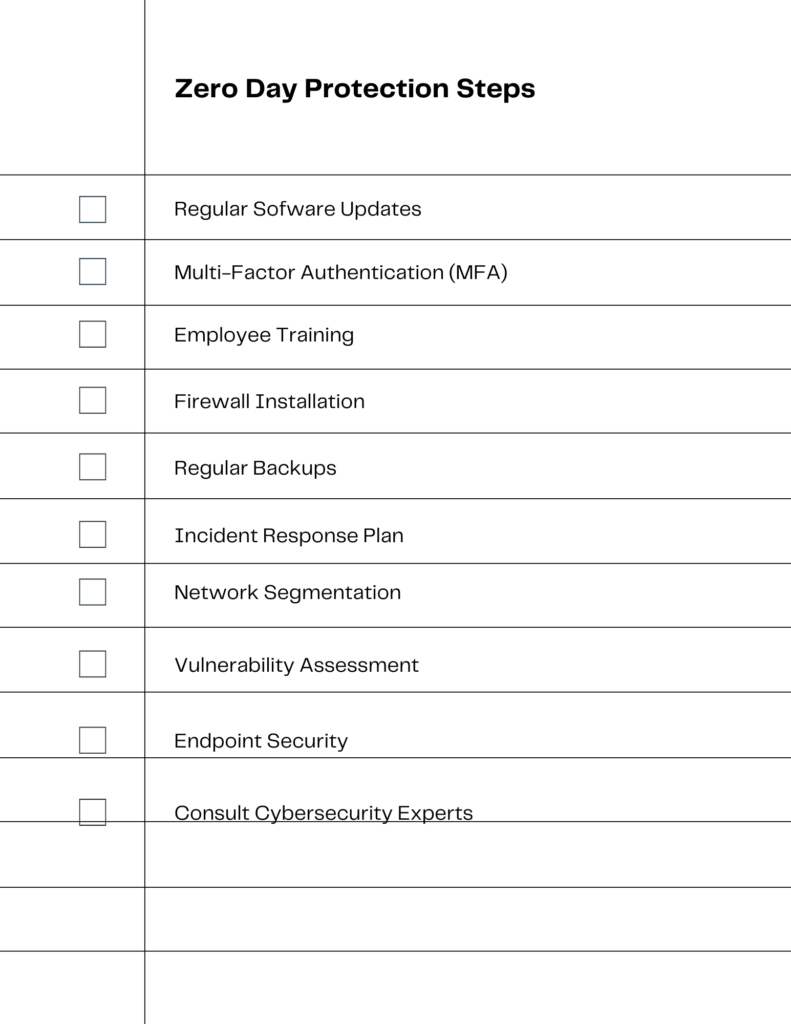Screen dimensions: 791x1024
Task: Select the Regular Sofware Updates text
Action: click(x=297, y=210)
